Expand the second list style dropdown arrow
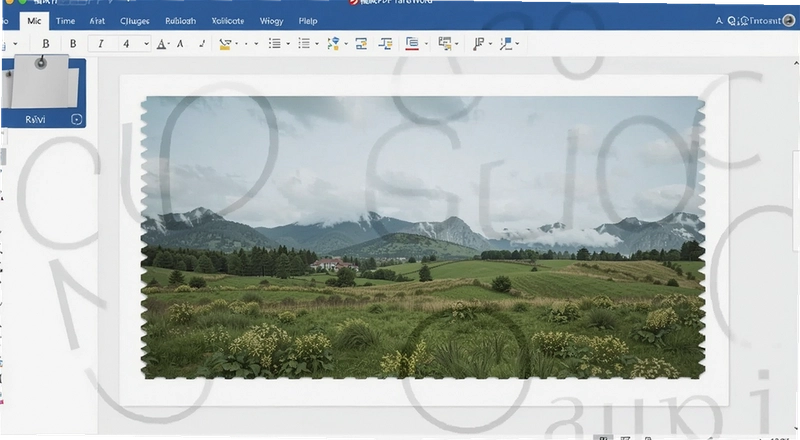Viewport: 800px width, 440px height. 317,44
